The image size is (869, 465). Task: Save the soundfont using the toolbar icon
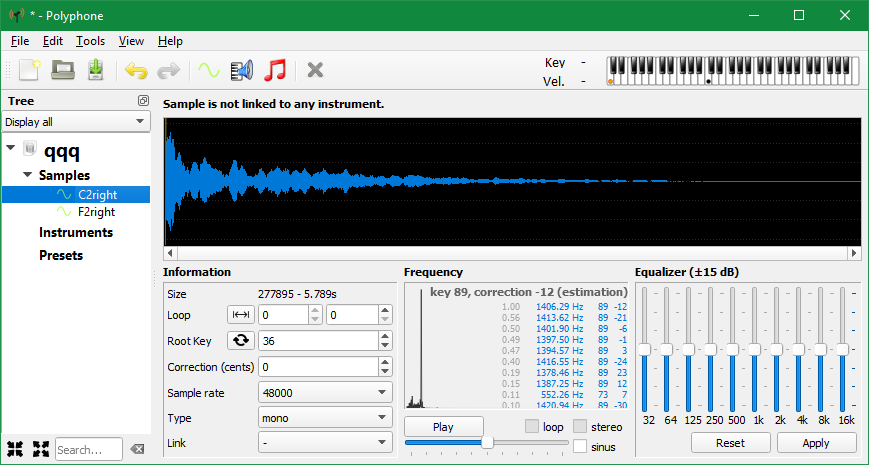coord(95,70)
